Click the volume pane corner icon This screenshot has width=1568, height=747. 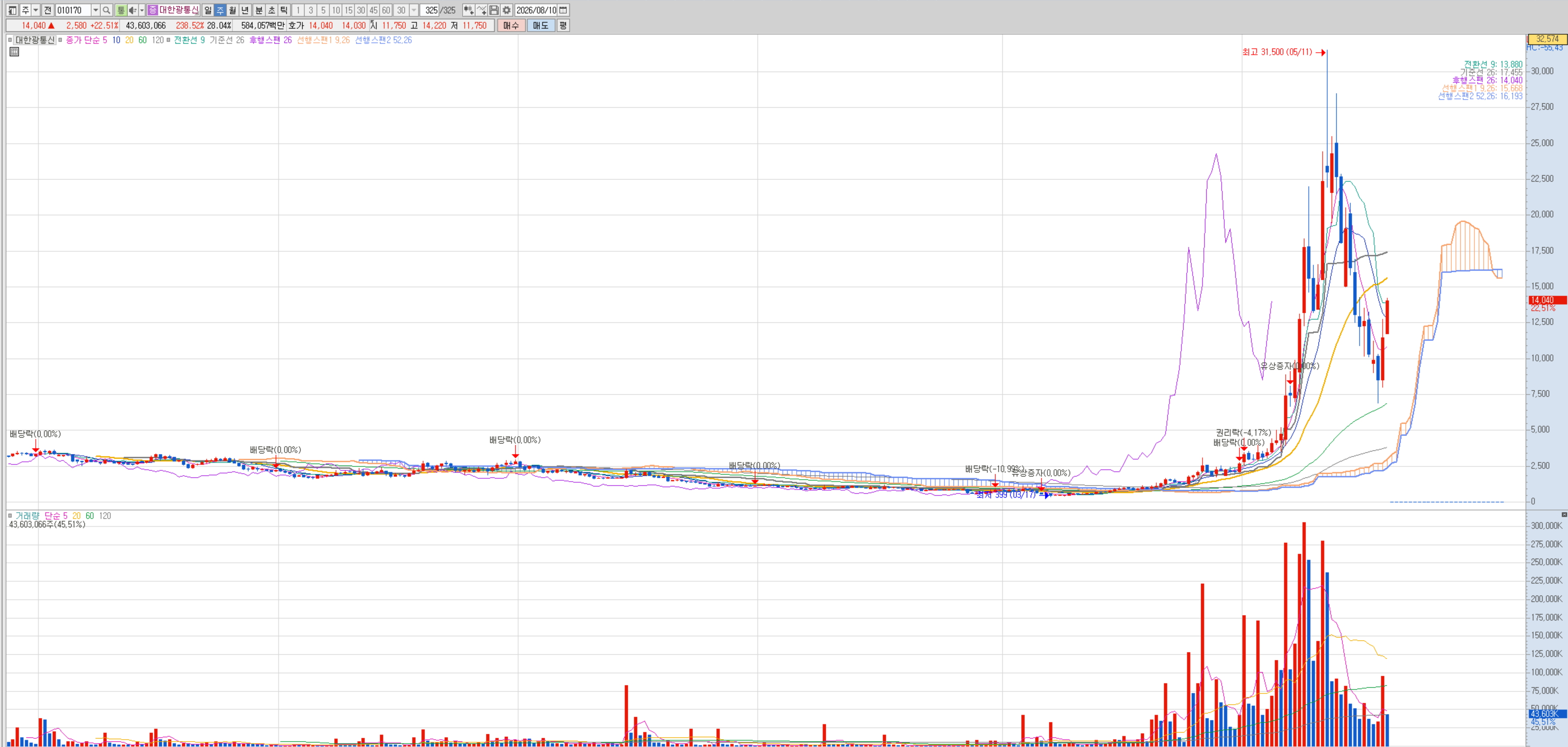click(x=1564, y=515)
